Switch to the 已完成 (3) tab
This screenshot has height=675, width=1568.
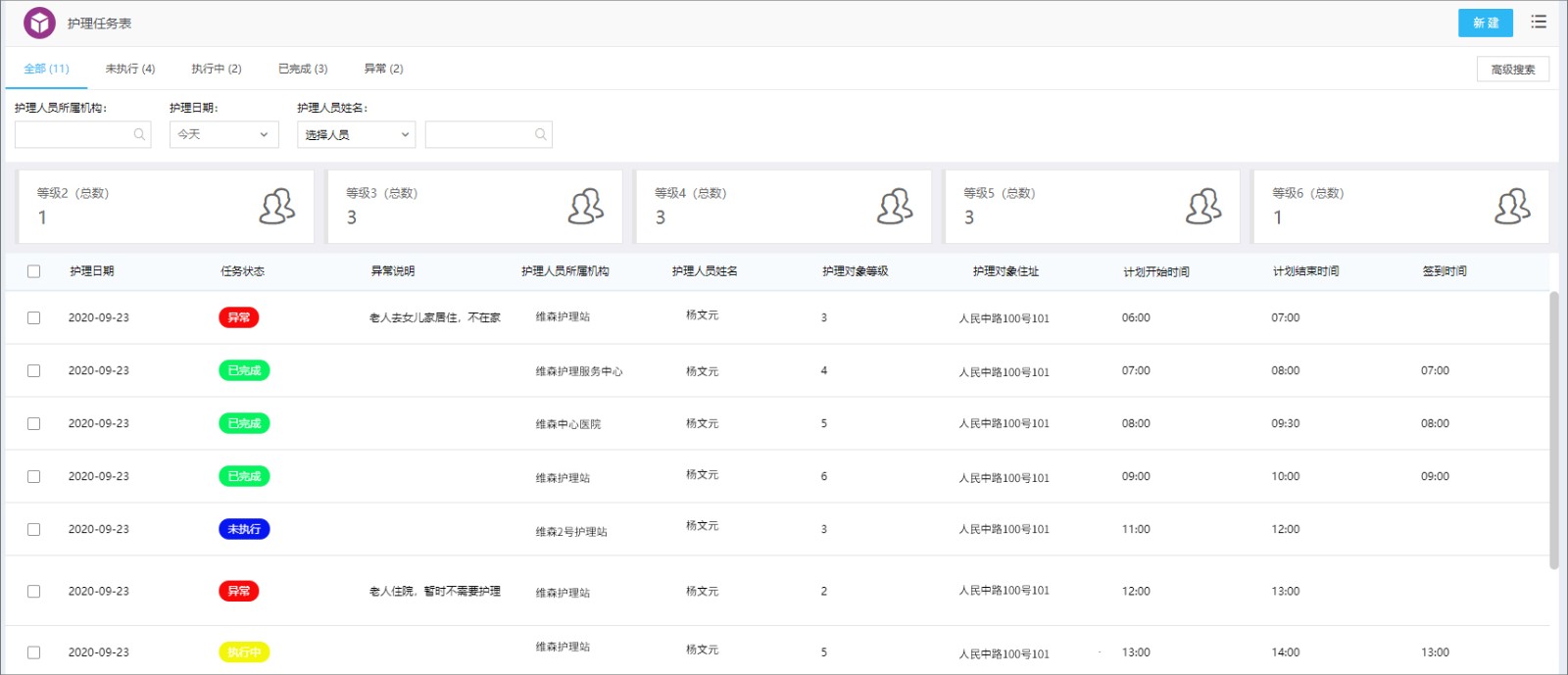303,69
